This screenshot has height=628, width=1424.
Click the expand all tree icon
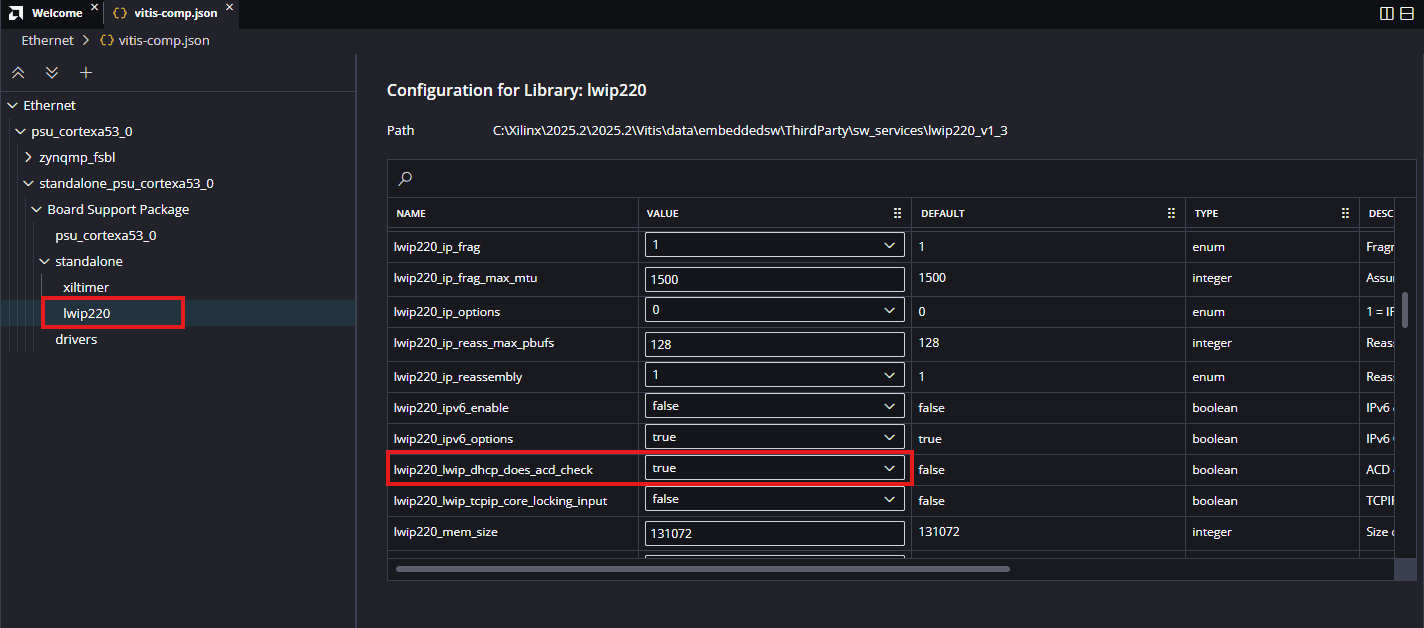(x=52, y=73)
